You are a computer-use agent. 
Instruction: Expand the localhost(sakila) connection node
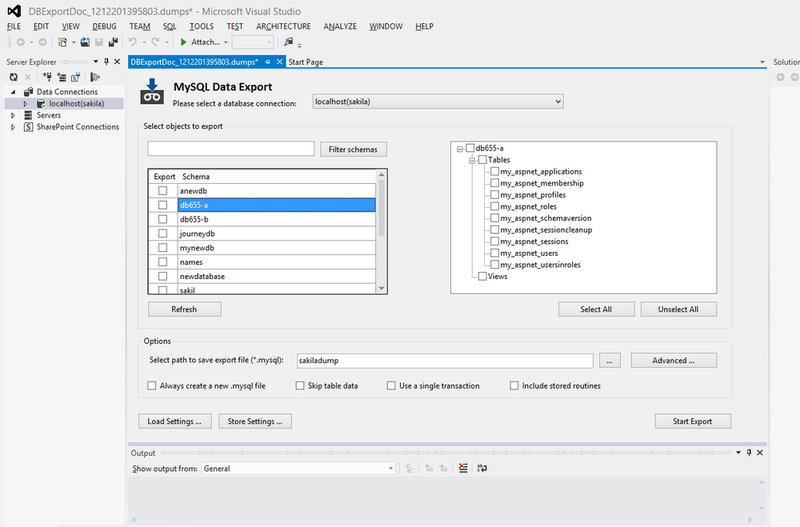pyautogui.click(x=26, y=104)
